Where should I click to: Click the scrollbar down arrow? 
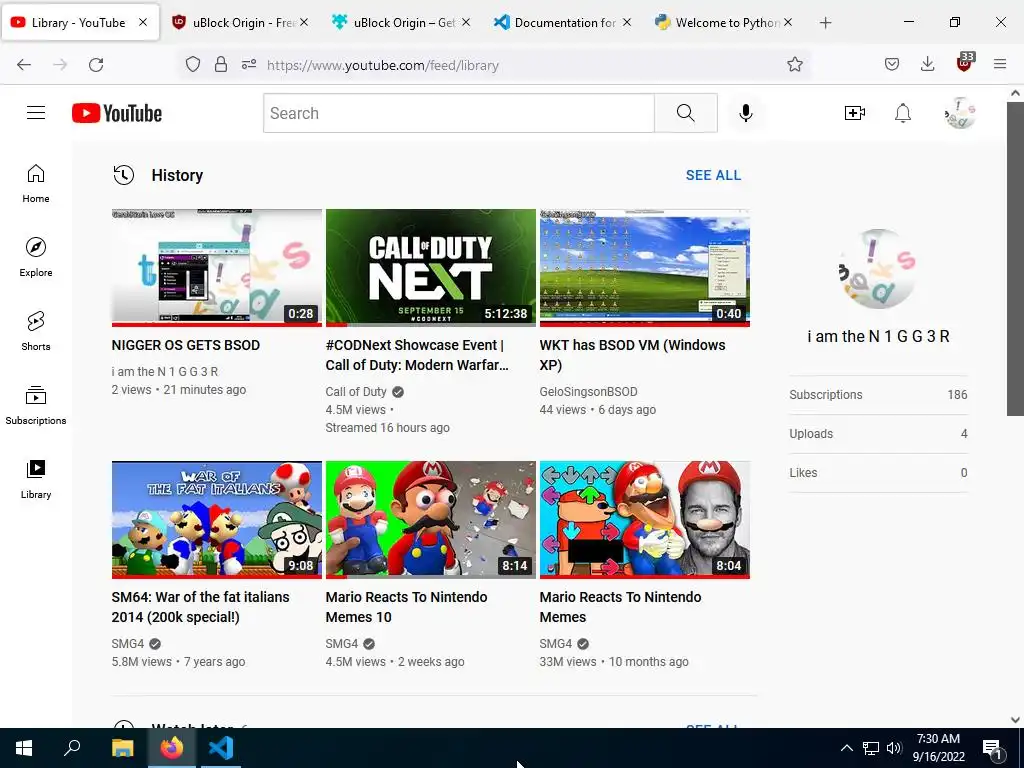pos(1015,720)
